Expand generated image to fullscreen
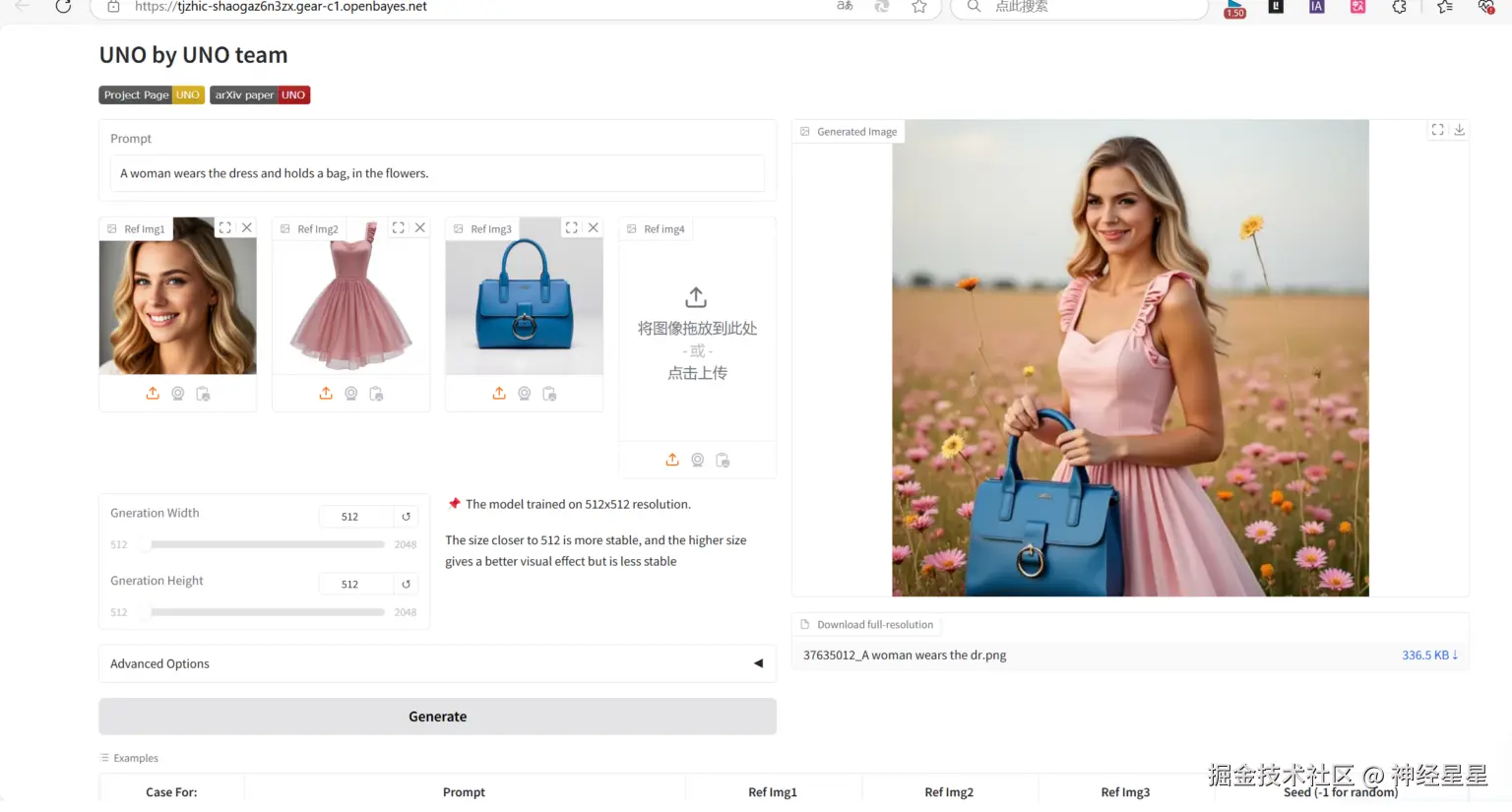Viewport: 1512px width, 812px height. click(1437, 130)
